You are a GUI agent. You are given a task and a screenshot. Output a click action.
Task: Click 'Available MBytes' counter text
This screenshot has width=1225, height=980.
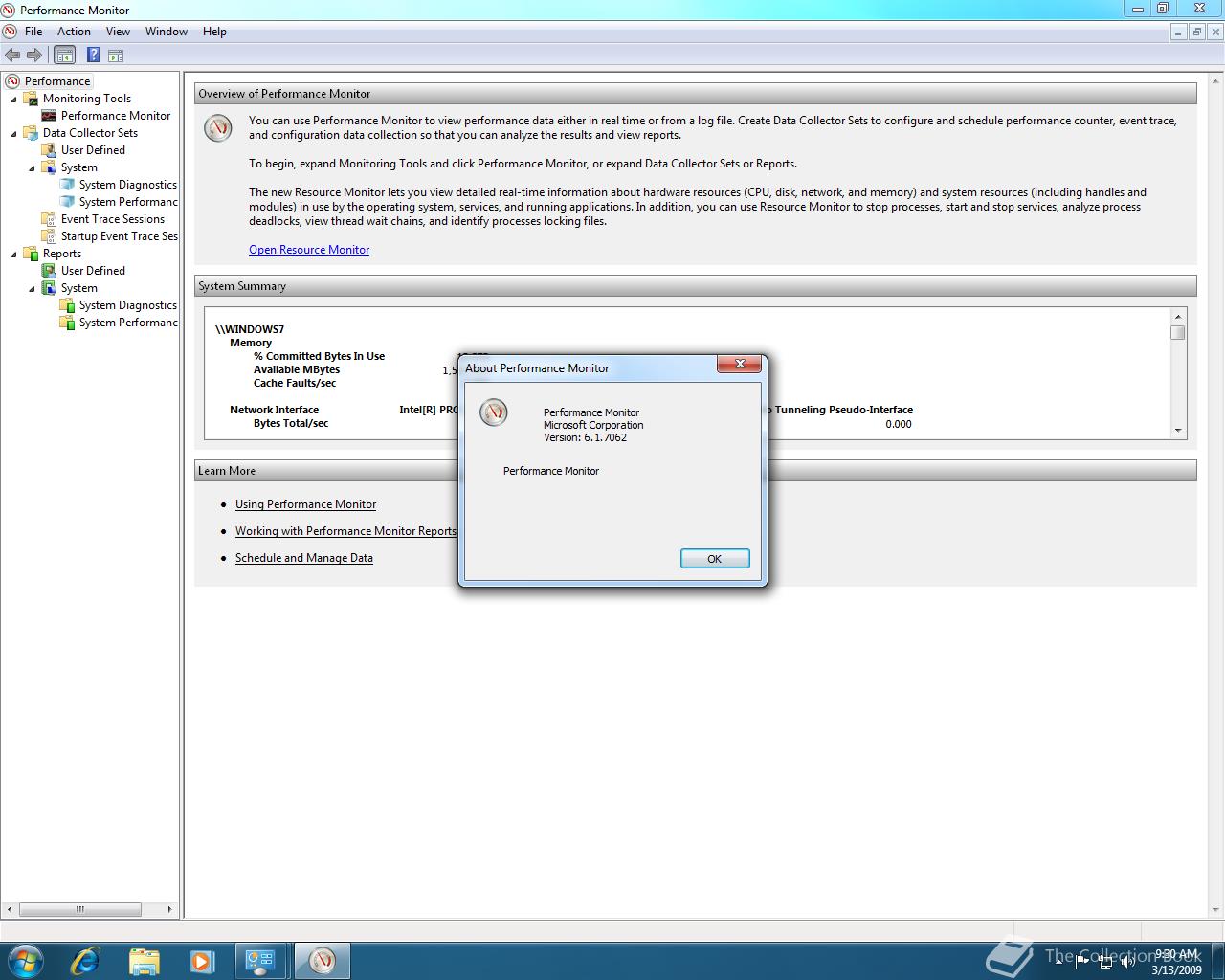pyautogui.click(x=297, y=369)
